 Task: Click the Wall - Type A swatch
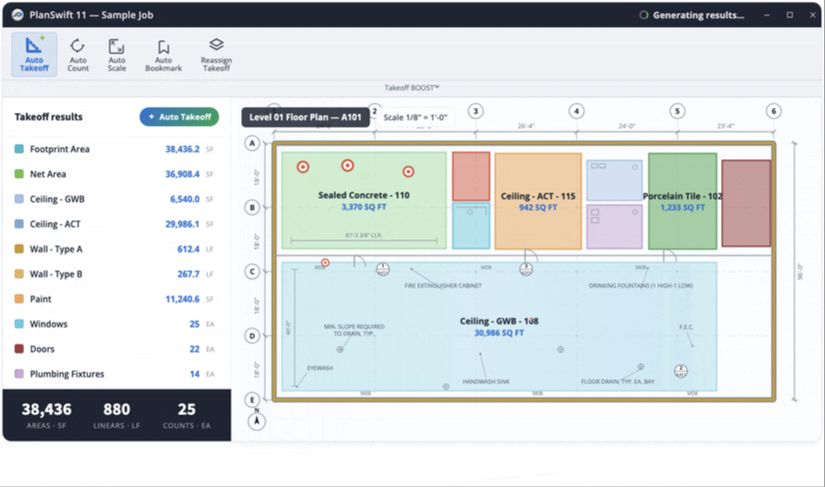tap(19, 249)
